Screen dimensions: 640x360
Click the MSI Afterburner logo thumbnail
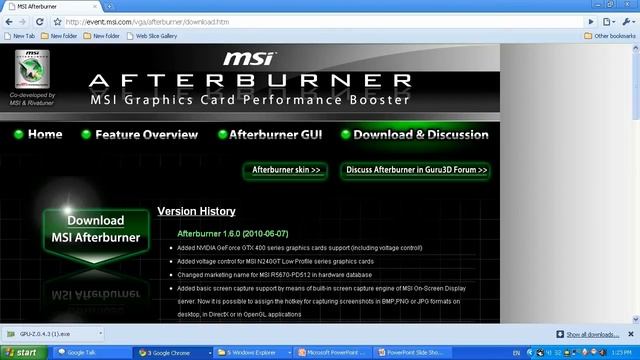[x=32, y=69]
